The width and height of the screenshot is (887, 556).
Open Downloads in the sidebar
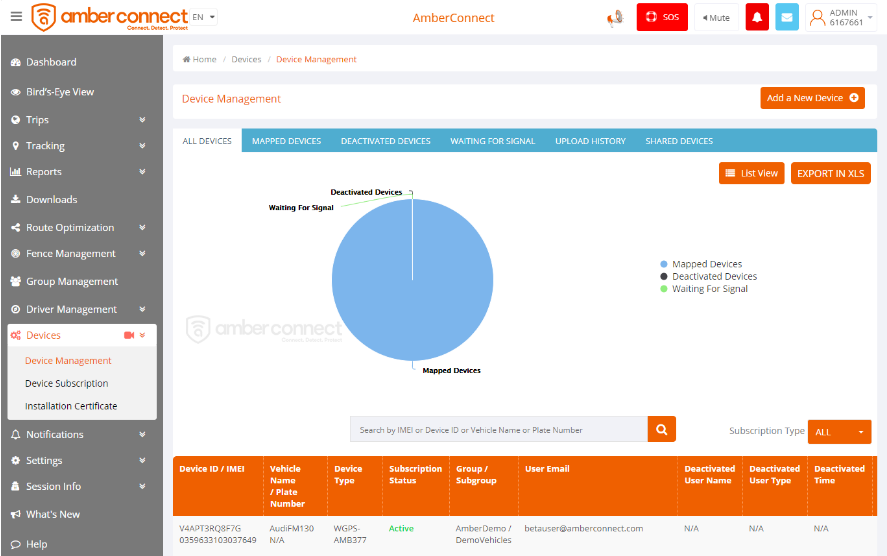pyautogui.click(x=51, y=200)
